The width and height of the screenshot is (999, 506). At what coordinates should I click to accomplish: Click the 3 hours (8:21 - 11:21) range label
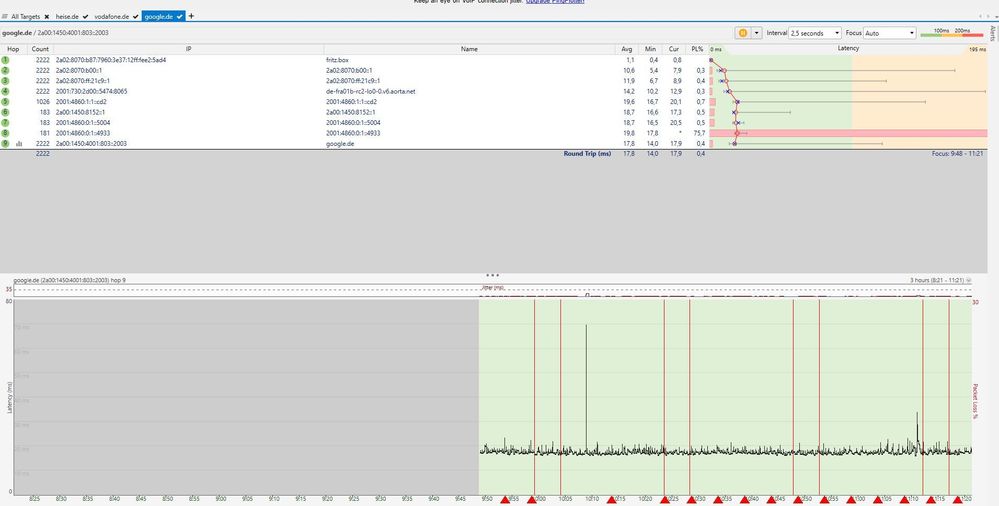[x=937, y=280]
